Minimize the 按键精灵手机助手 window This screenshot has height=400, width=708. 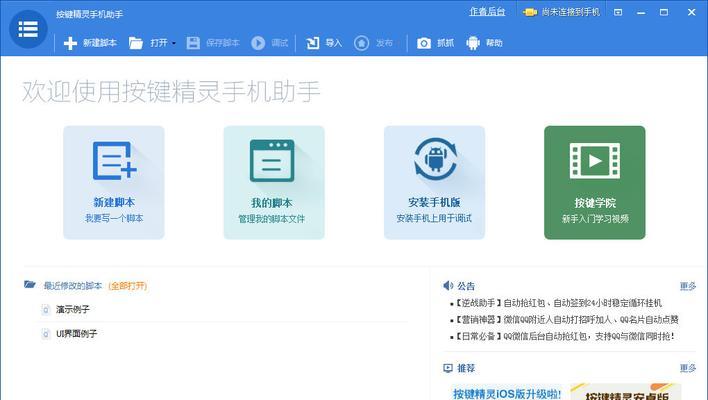pos(641,13)
